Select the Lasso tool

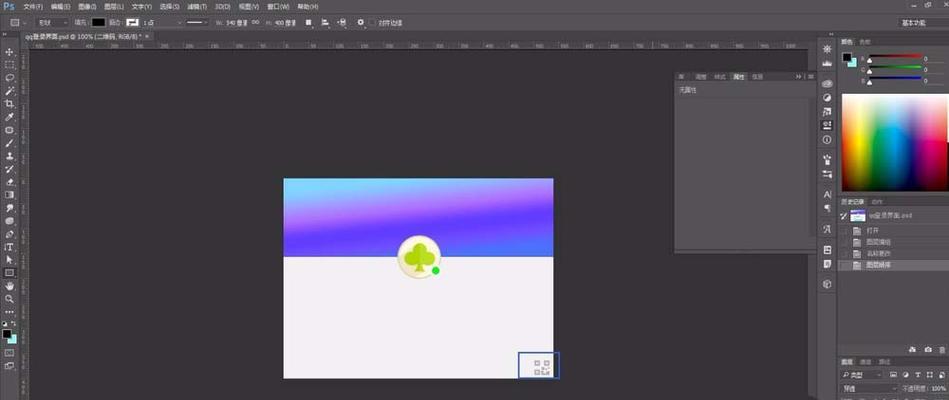9,78
